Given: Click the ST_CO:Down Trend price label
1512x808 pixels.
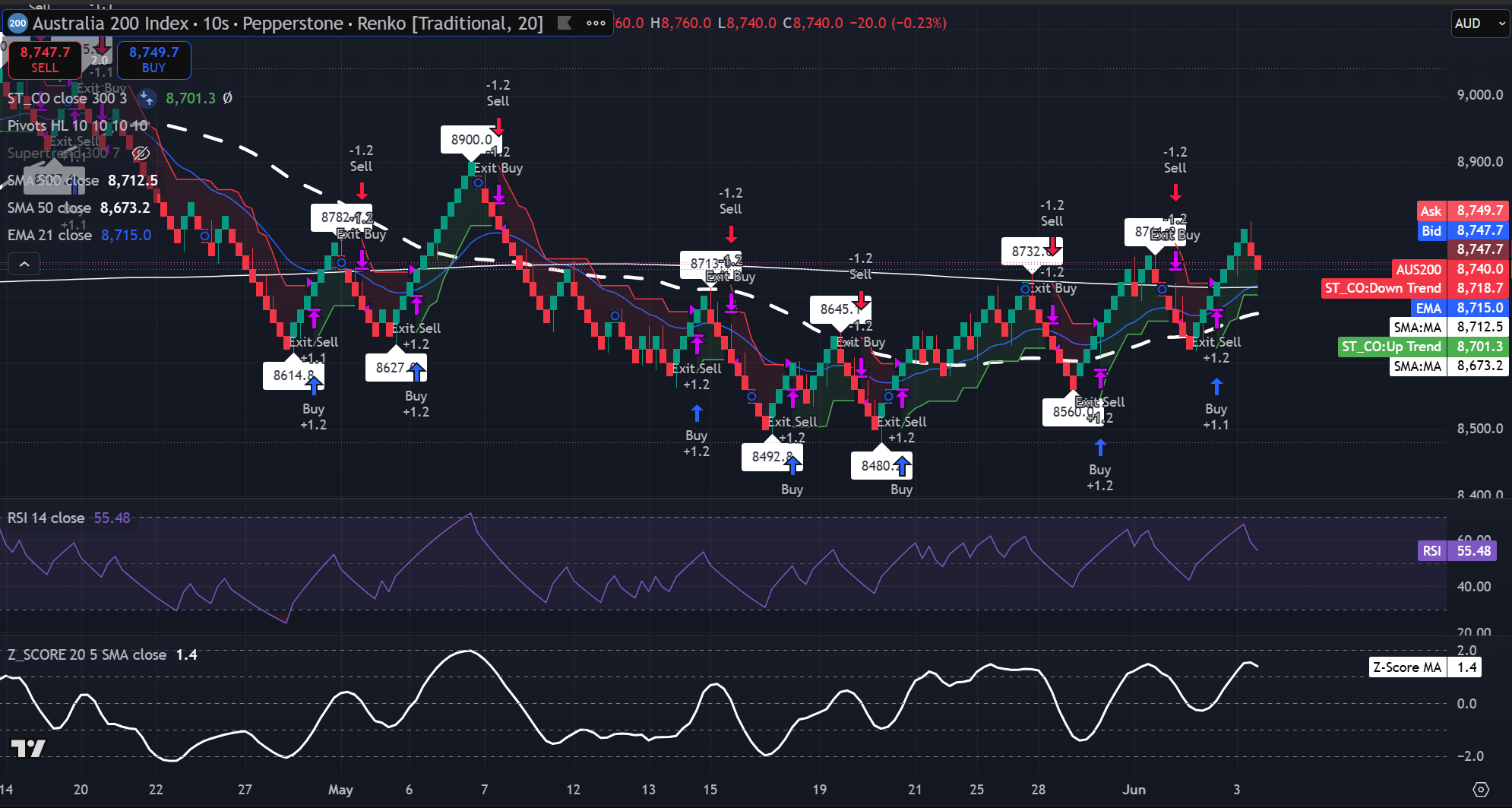Looking at the screenshot, I should 1415,288.
